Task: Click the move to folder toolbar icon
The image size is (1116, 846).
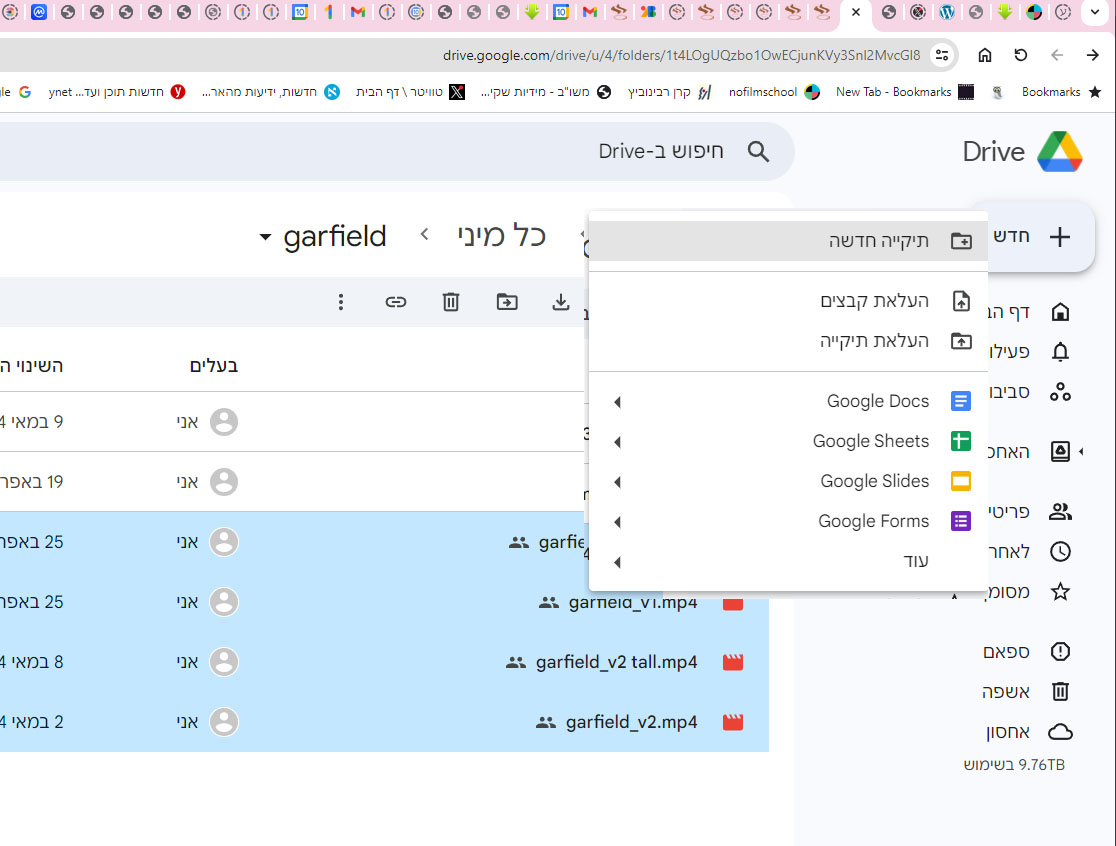Action: click(x=507, y=302)
